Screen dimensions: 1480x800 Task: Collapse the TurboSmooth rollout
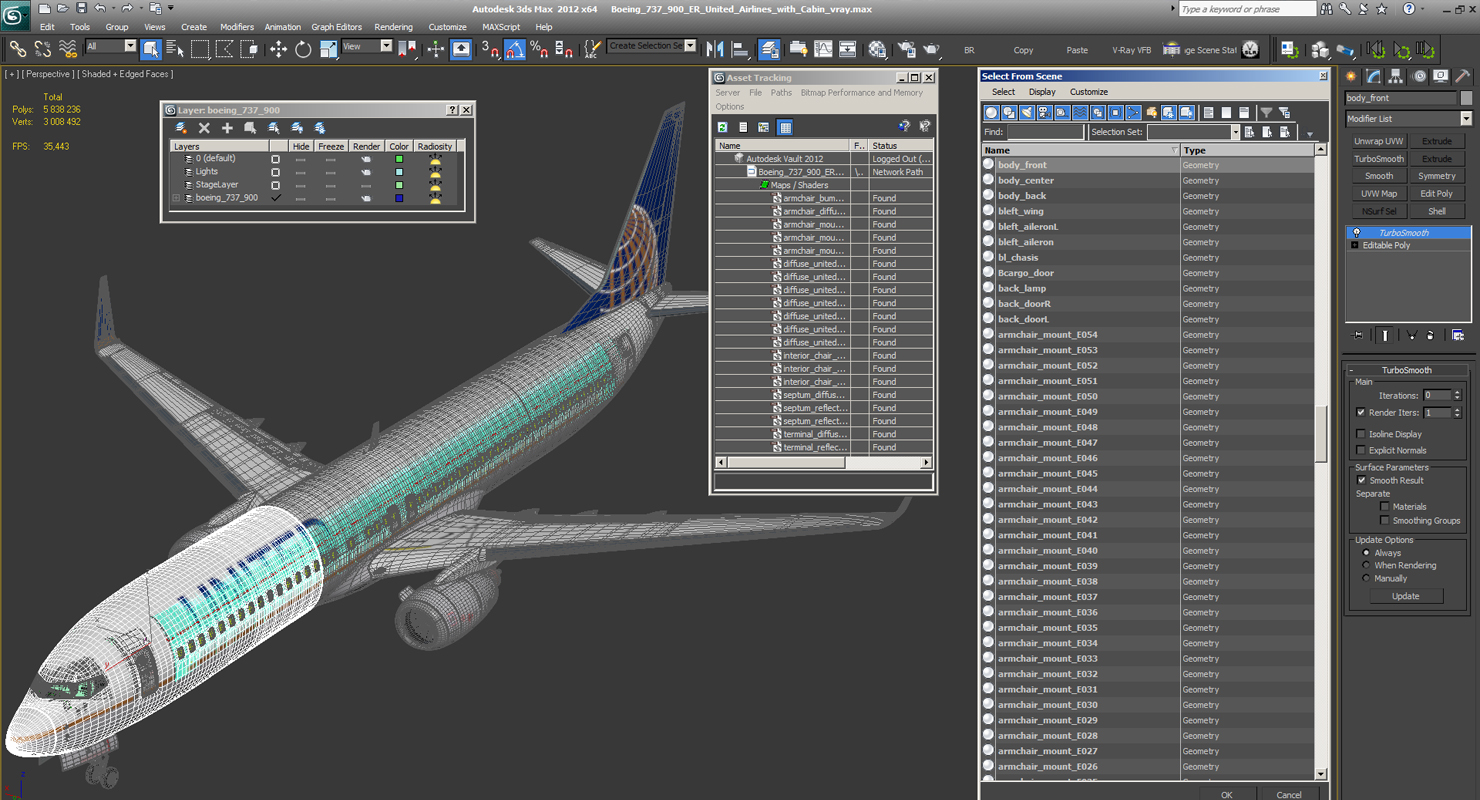click(1351, 370)
